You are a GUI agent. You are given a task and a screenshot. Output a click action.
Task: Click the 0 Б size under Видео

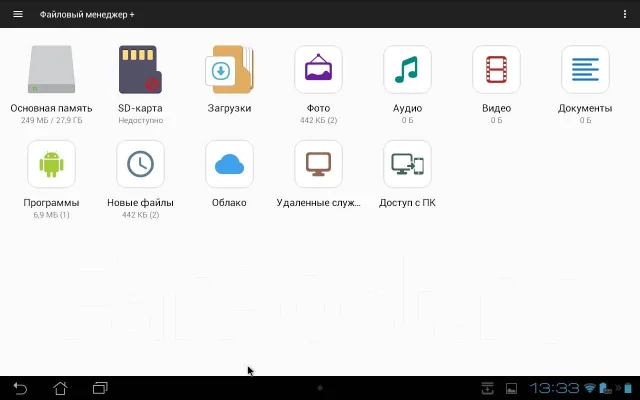tap(496, 120)
